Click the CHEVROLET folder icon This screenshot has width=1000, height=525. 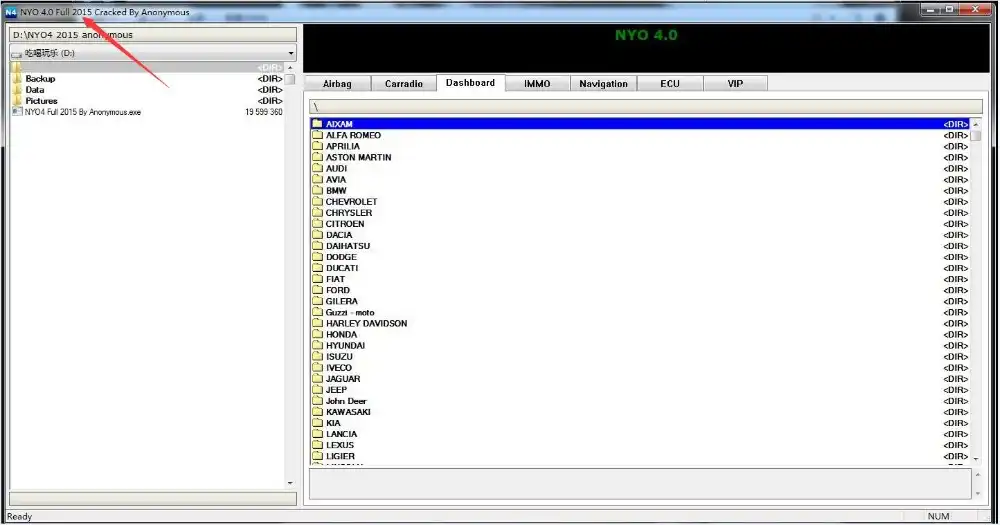(x=318, y=202)
